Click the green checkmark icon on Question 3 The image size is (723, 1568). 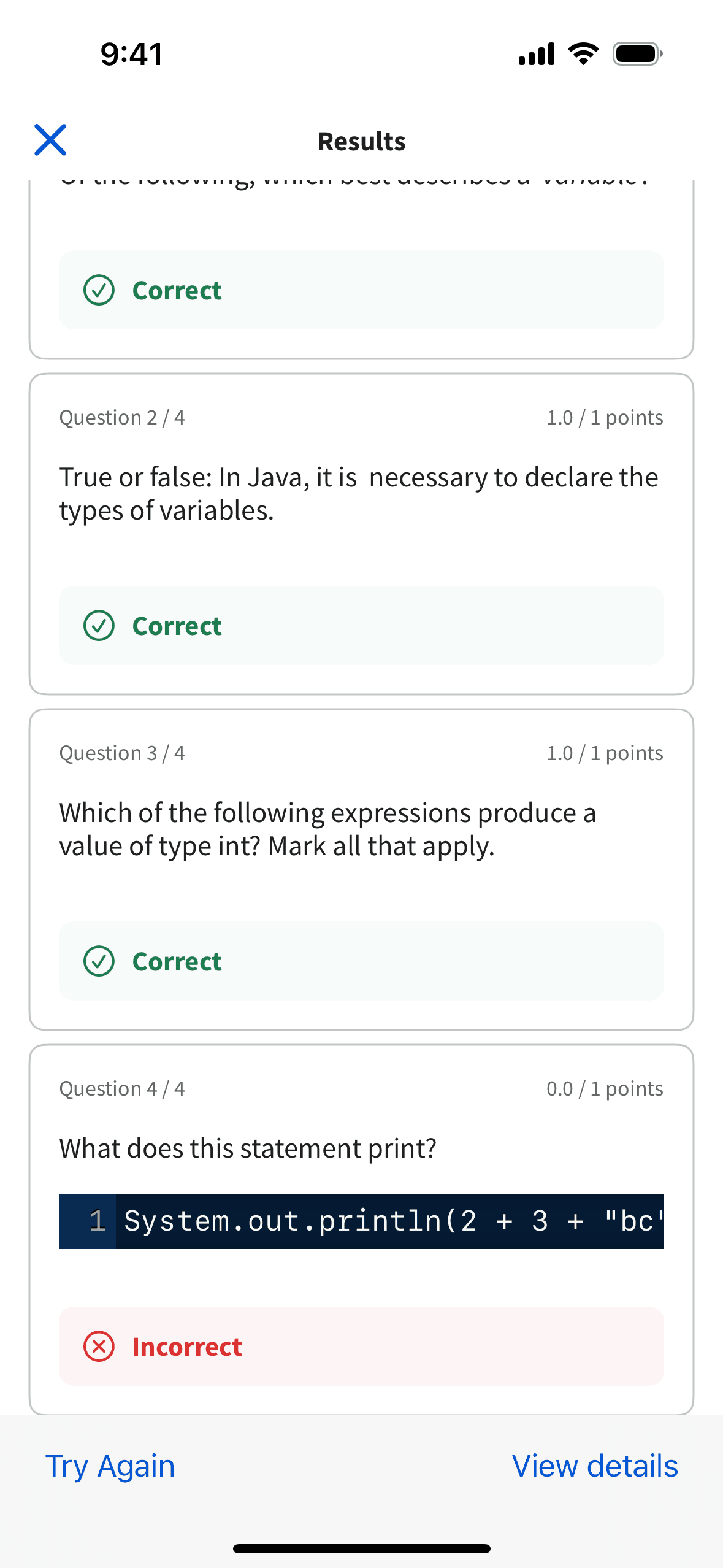click(x=100, y=961)
